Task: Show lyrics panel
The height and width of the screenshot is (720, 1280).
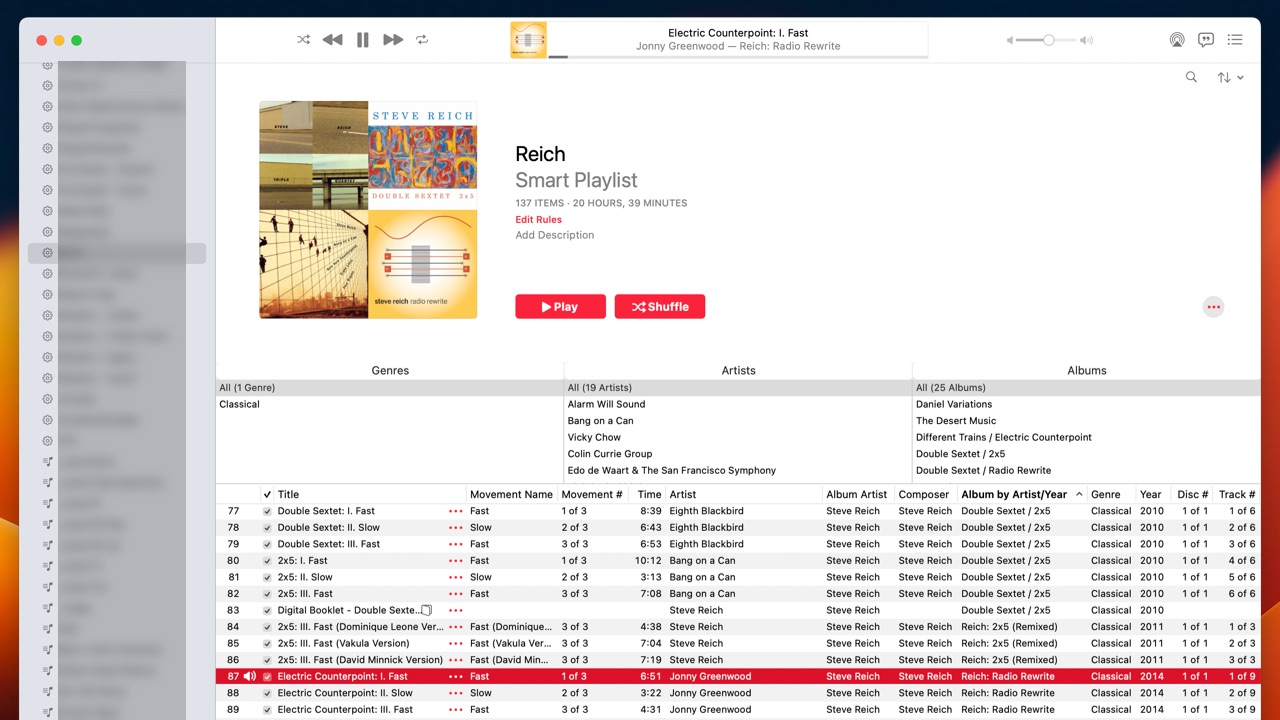Action: click(1206, 40)
